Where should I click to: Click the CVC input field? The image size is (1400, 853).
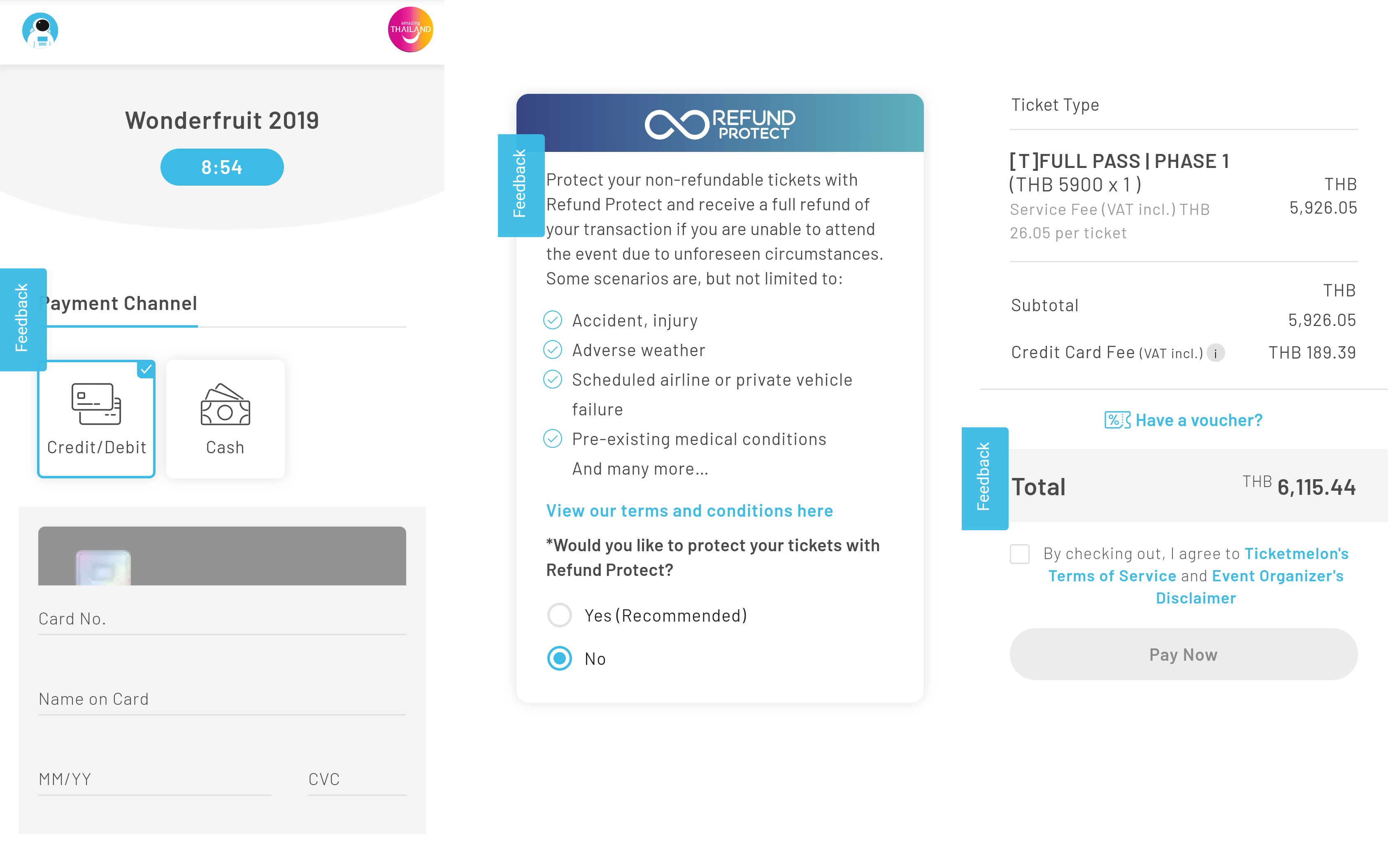point(356,779)
